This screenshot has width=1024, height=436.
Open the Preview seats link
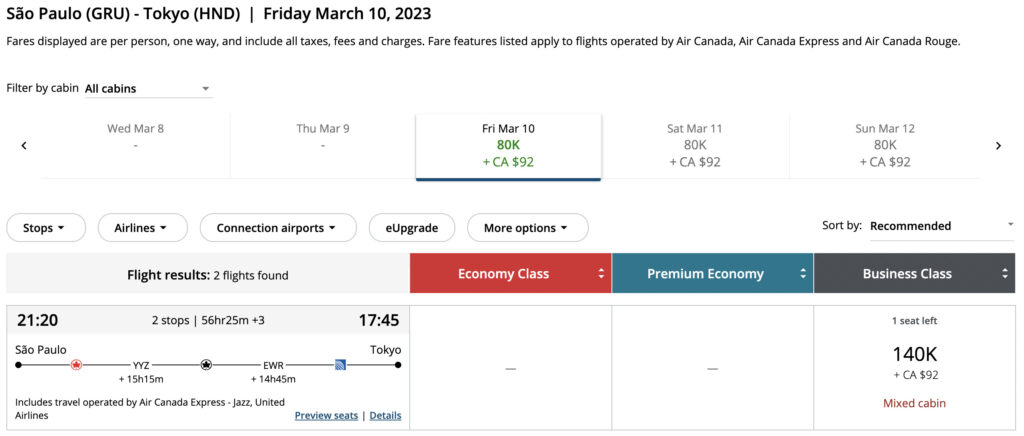(326, 416)
